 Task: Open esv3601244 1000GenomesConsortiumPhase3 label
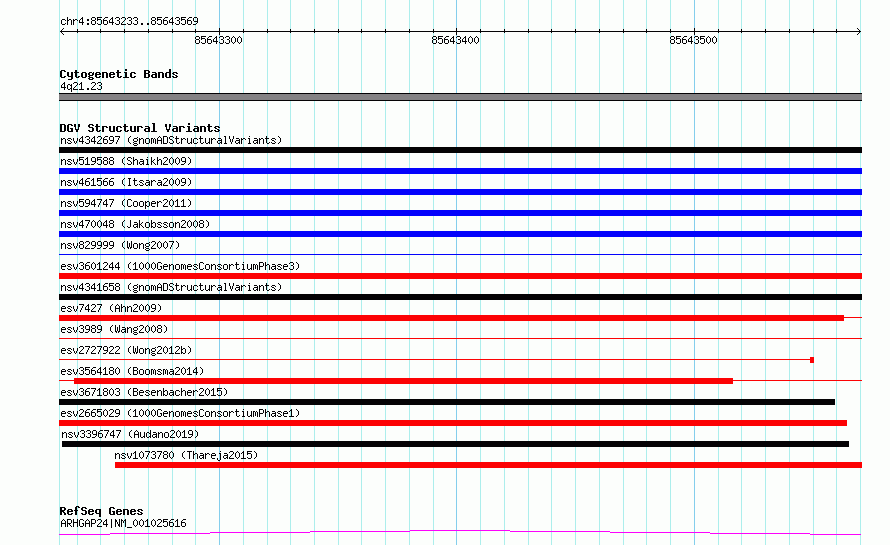180,266
